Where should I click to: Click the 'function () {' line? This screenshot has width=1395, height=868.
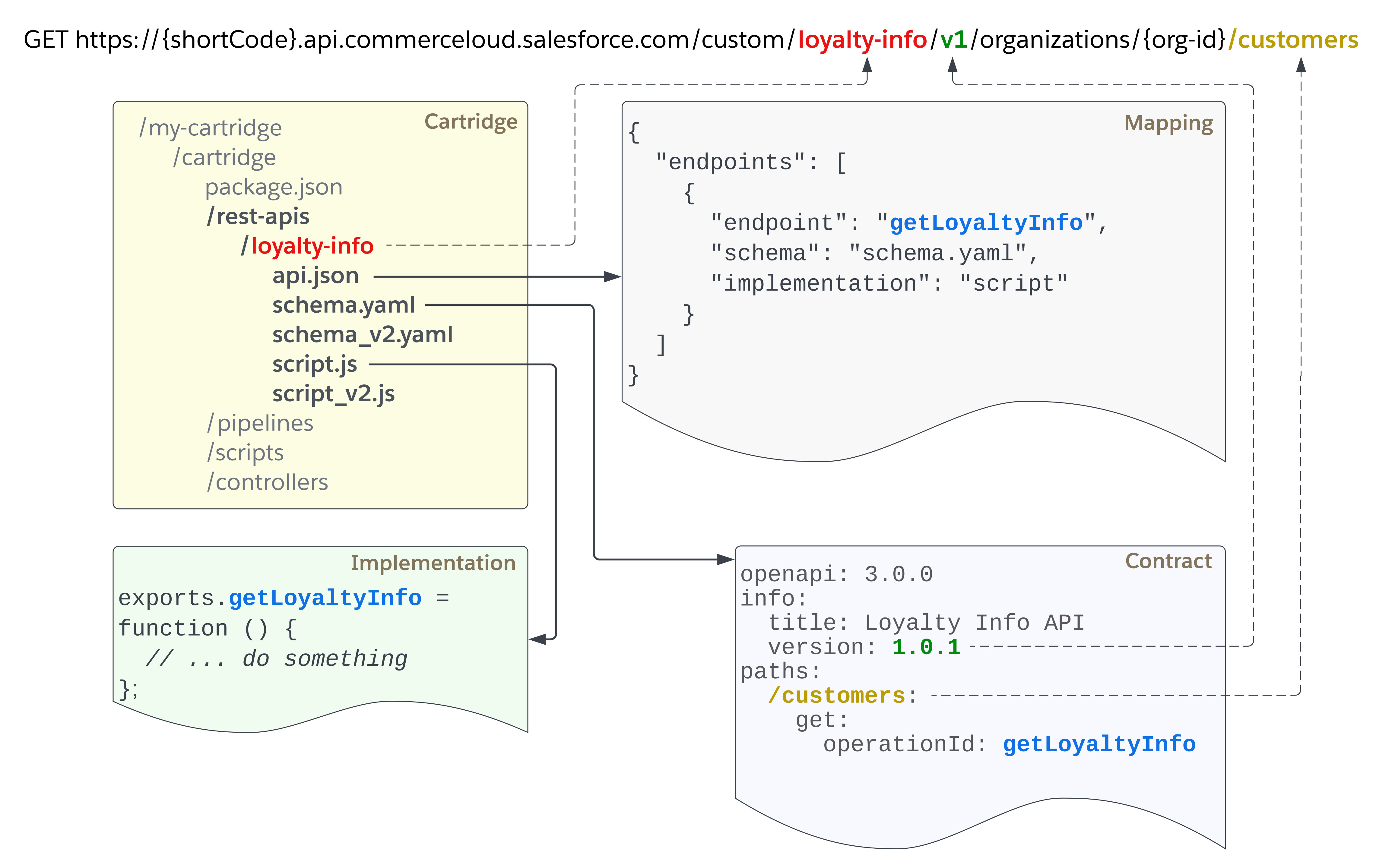click(207, 629)
